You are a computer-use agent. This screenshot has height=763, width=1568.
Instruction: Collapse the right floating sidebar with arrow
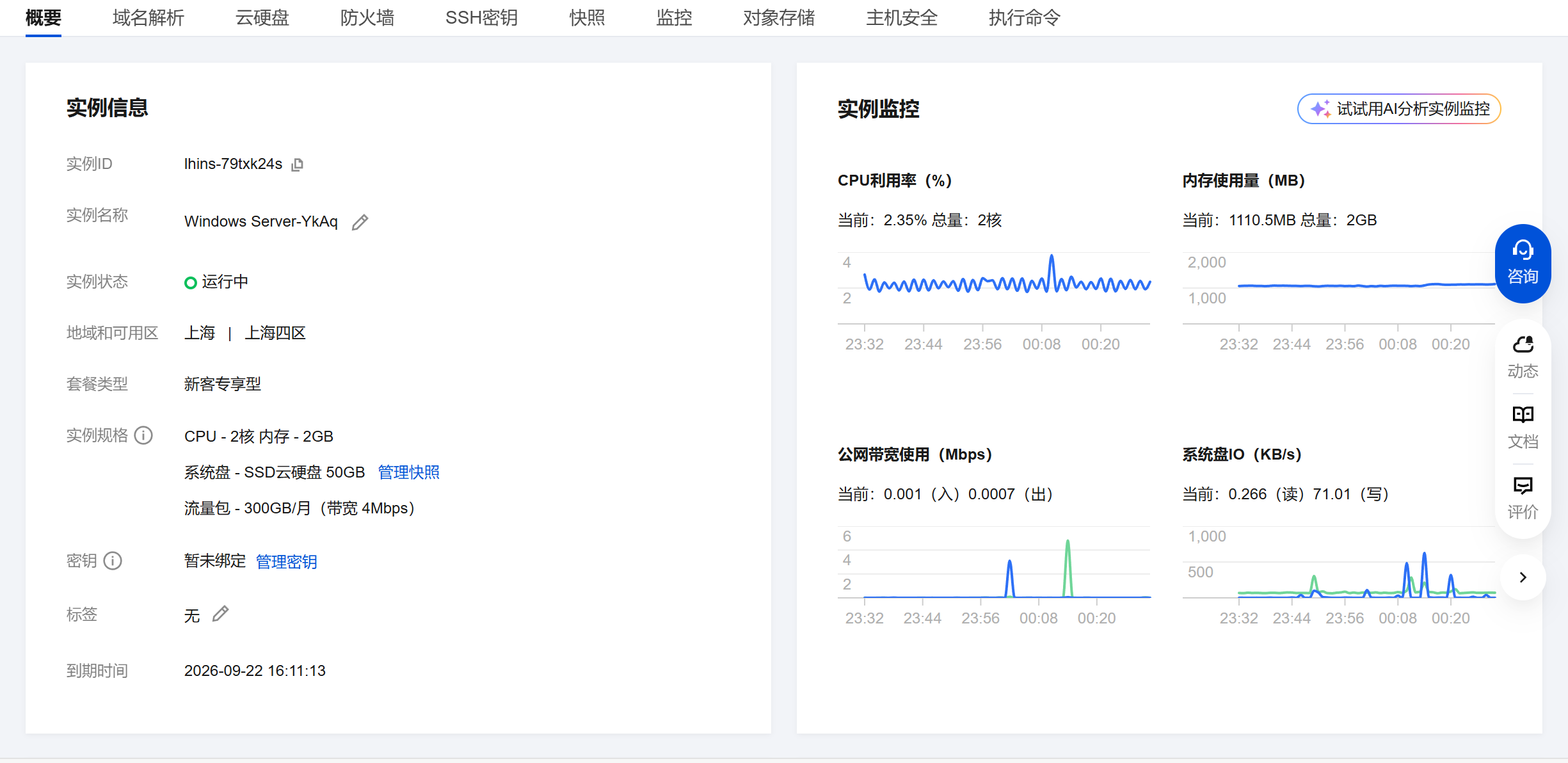1523,577
